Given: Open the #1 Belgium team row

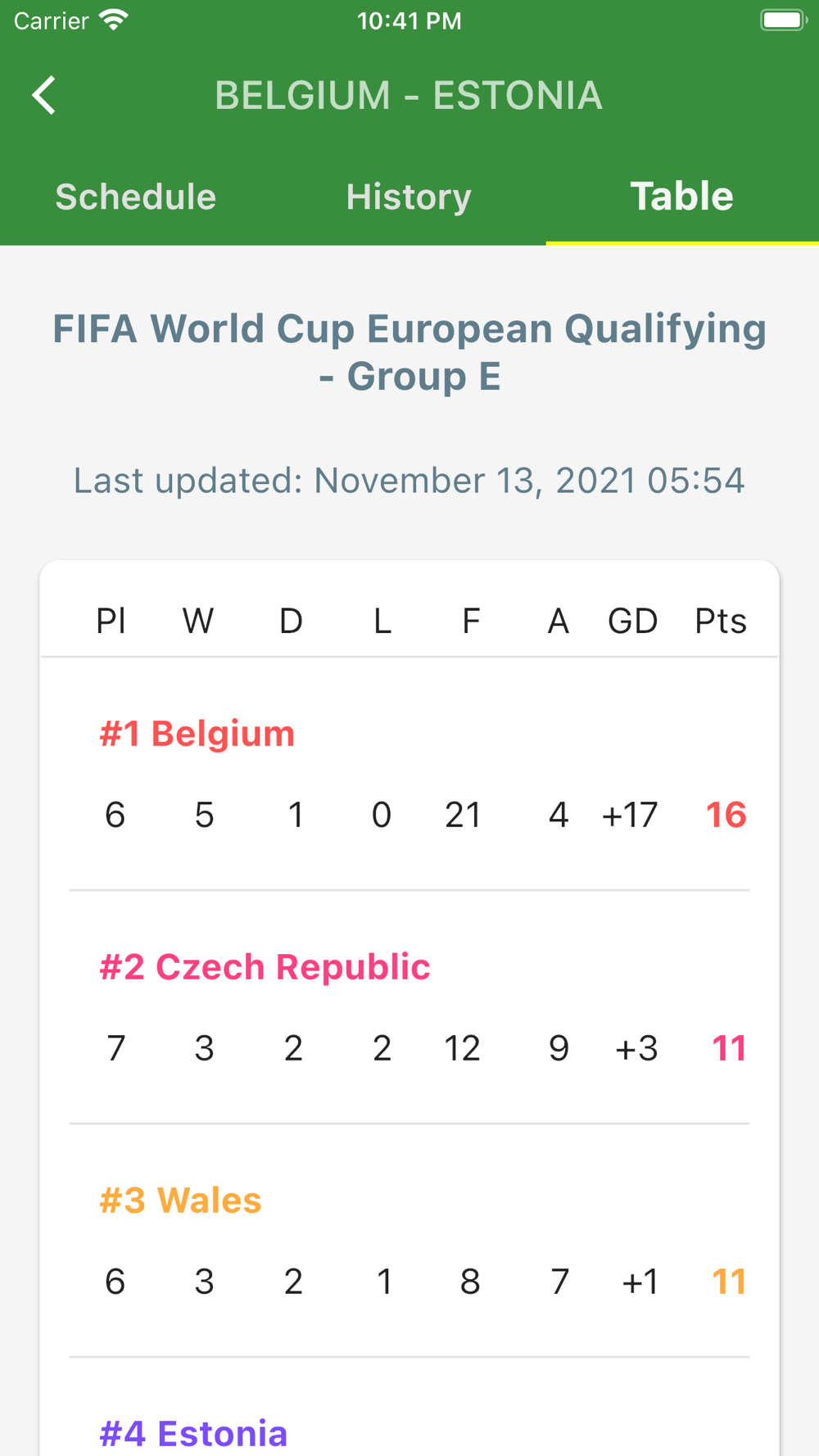Looking at the screenshot, I should [409, 774].
